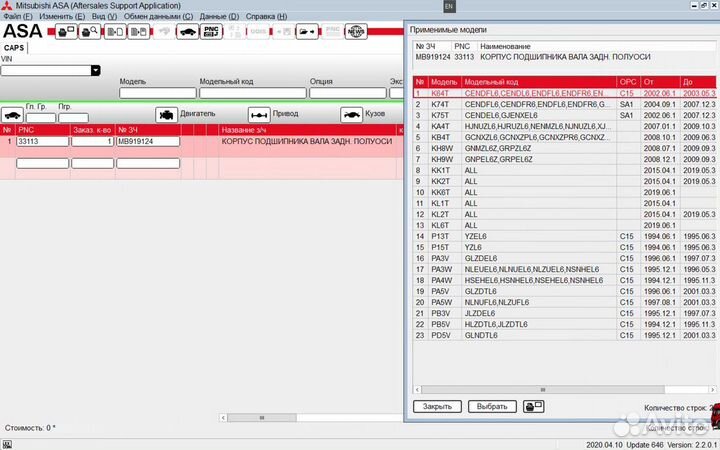Click the horizontal scrollbar thumb in models dialog
The width and height of the screenshot is (720, 450).
[543, 389]
